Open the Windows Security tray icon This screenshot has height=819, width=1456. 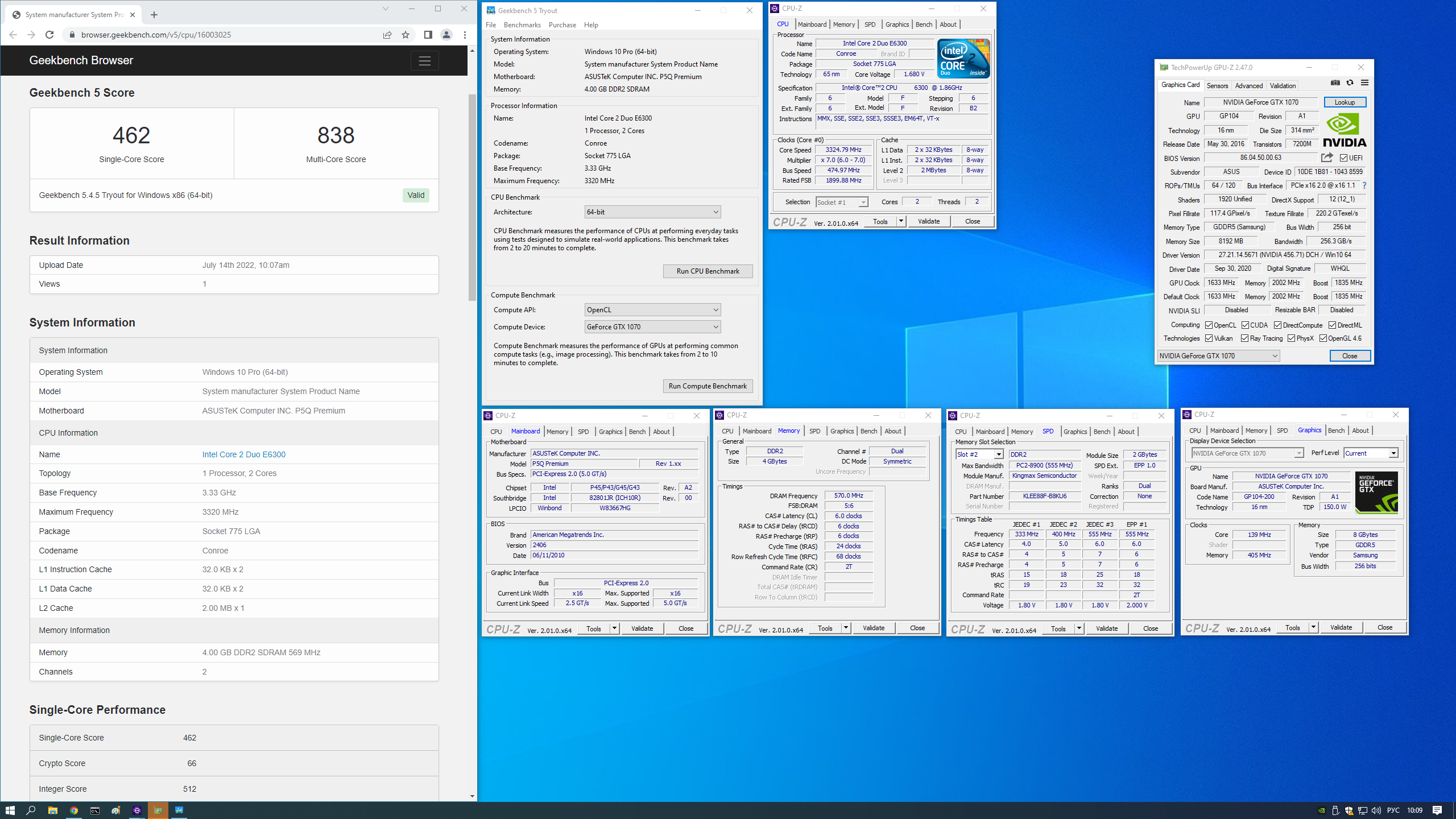click(1349, 810)
